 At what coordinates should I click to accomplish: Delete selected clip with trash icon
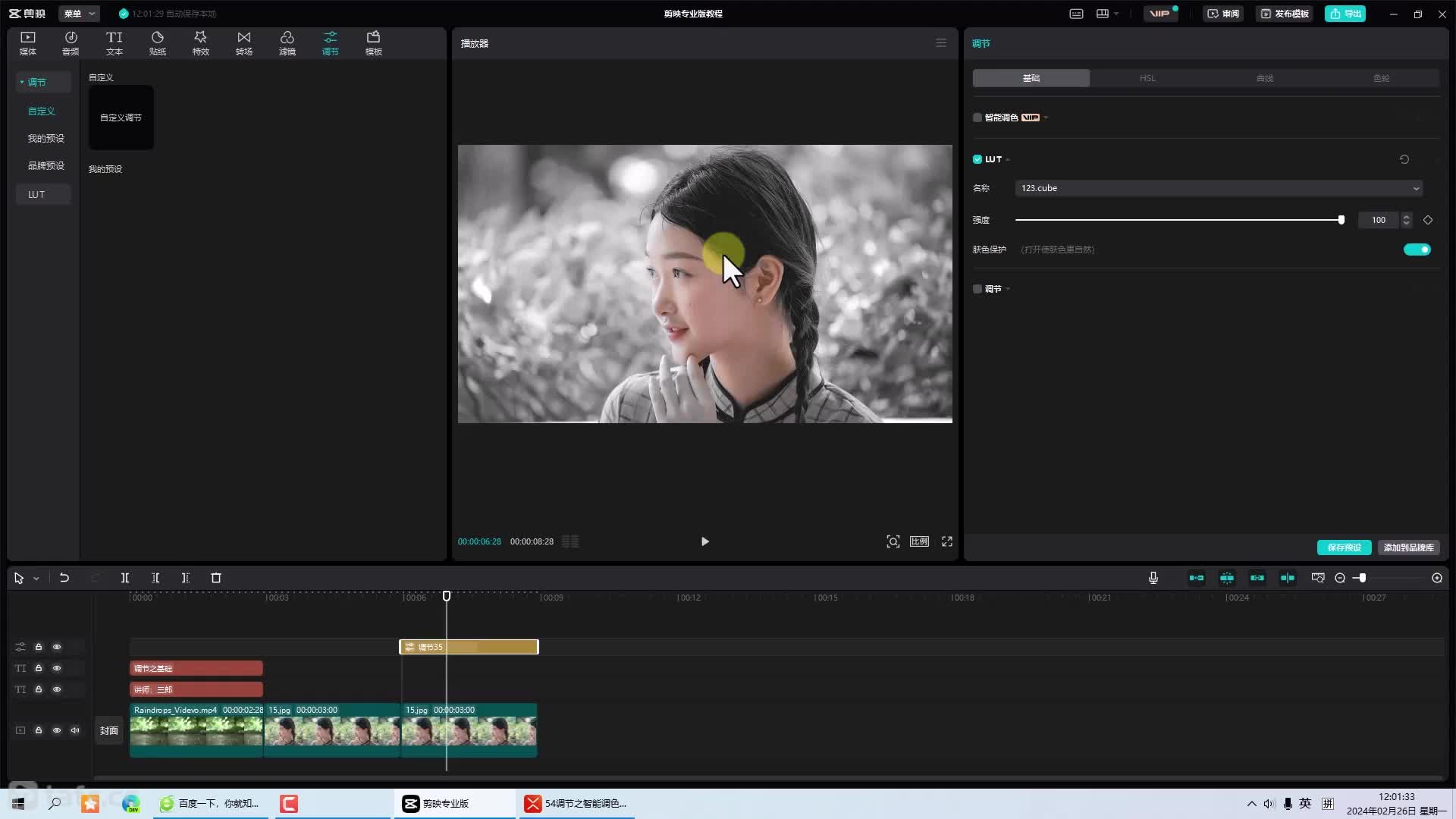216,578
